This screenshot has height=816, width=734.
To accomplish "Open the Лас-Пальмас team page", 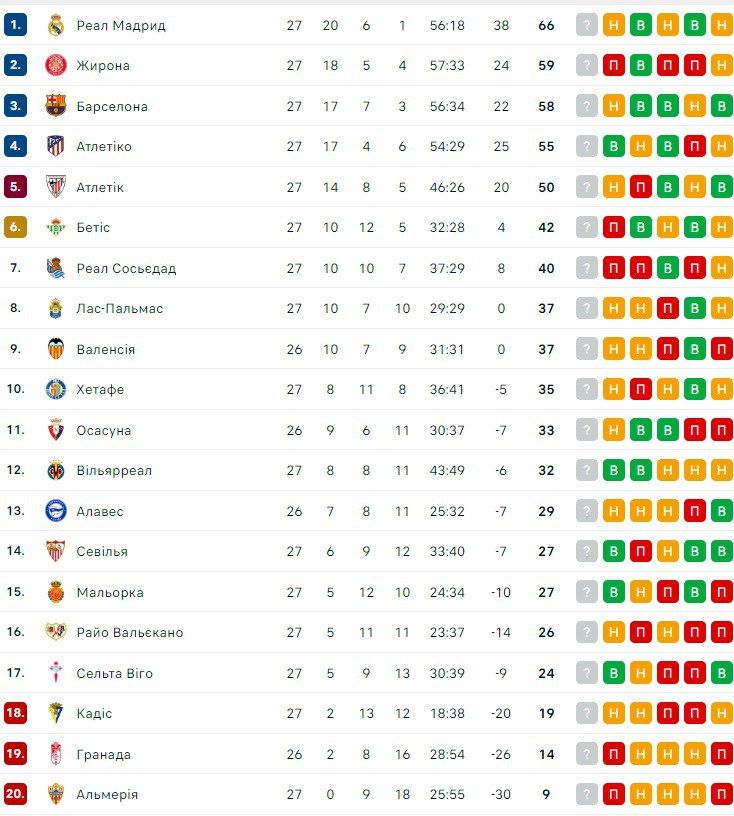I will tap(119, 308).
